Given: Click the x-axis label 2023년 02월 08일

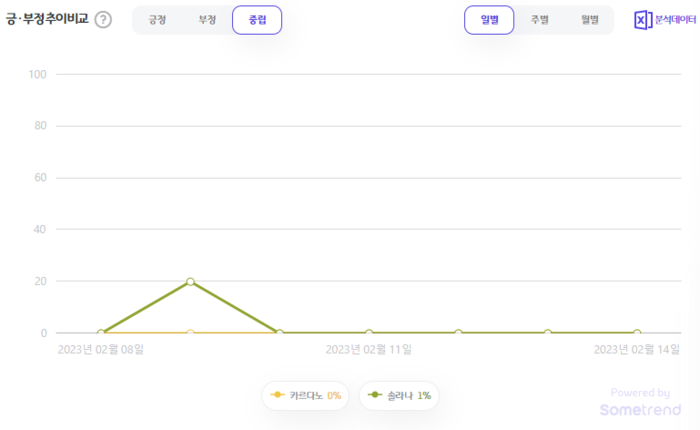Looking at the screenshot, I should (101, 349).
